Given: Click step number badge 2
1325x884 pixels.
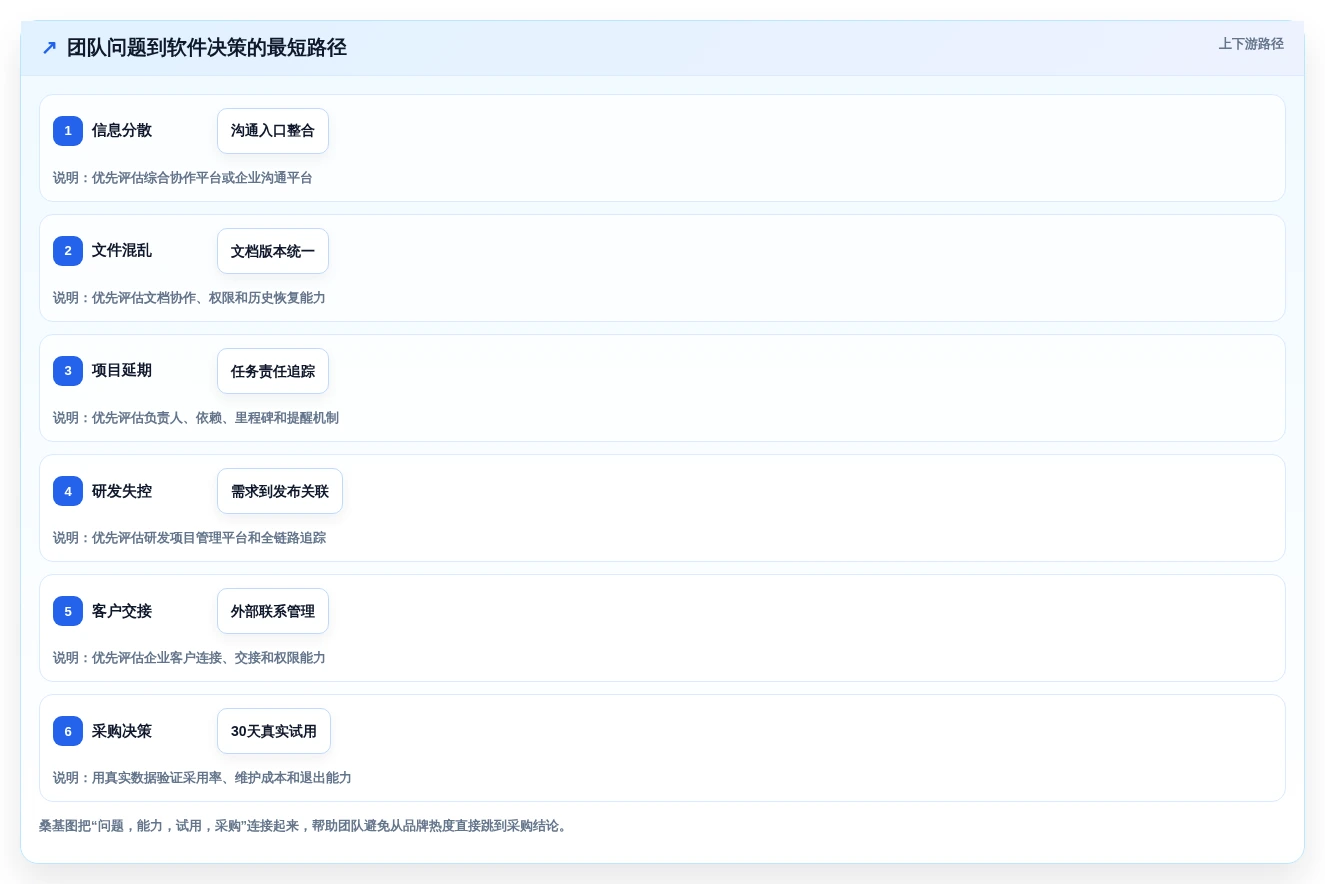Looking at the screenshot, I should pyautogui.click(x=68, y=251).
